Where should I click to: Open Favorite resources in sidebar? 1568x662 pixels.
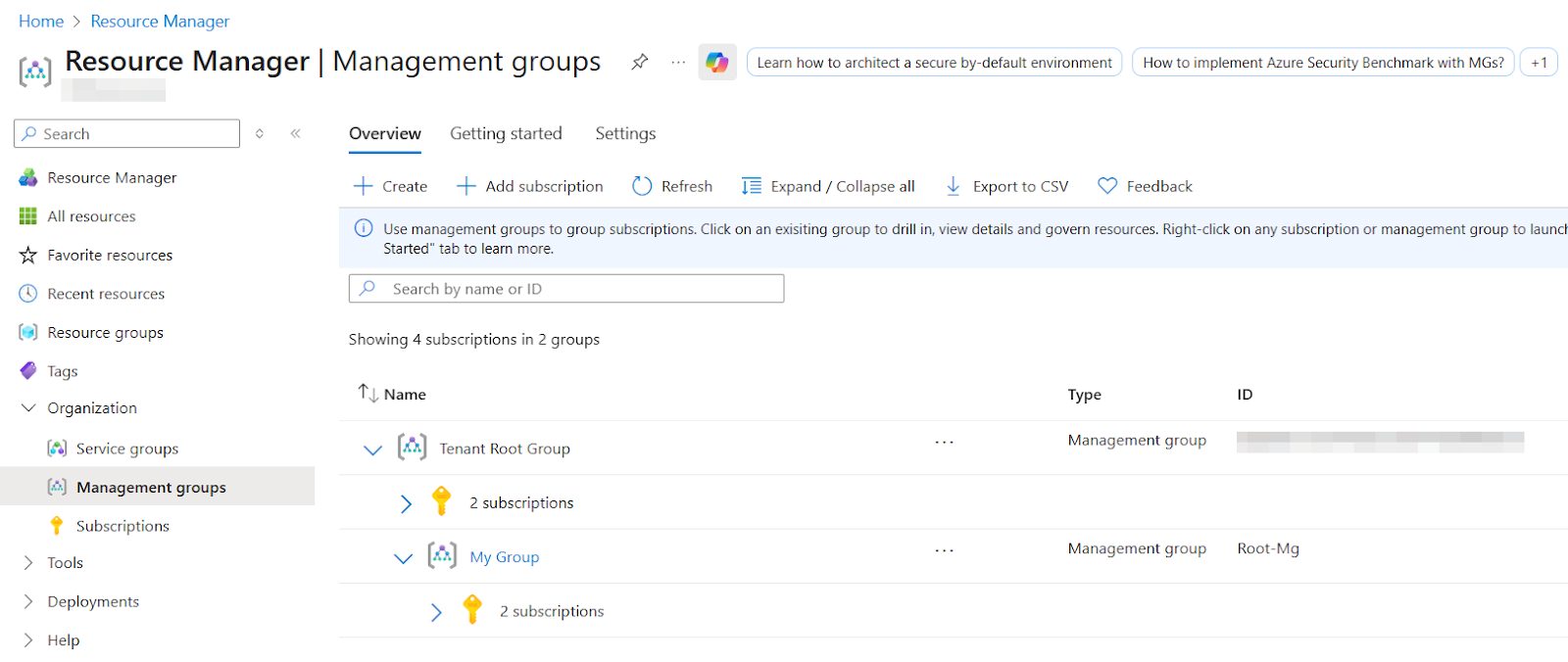click(x=110, y=255)
